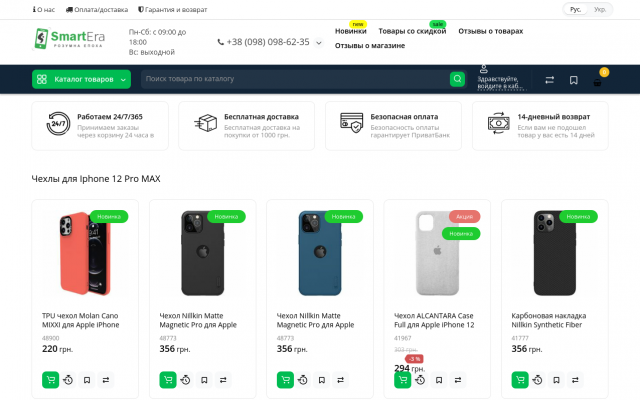Compare Nillkin Synthetic Fiber case
The image size is (640, 400).
pos(575,380)
